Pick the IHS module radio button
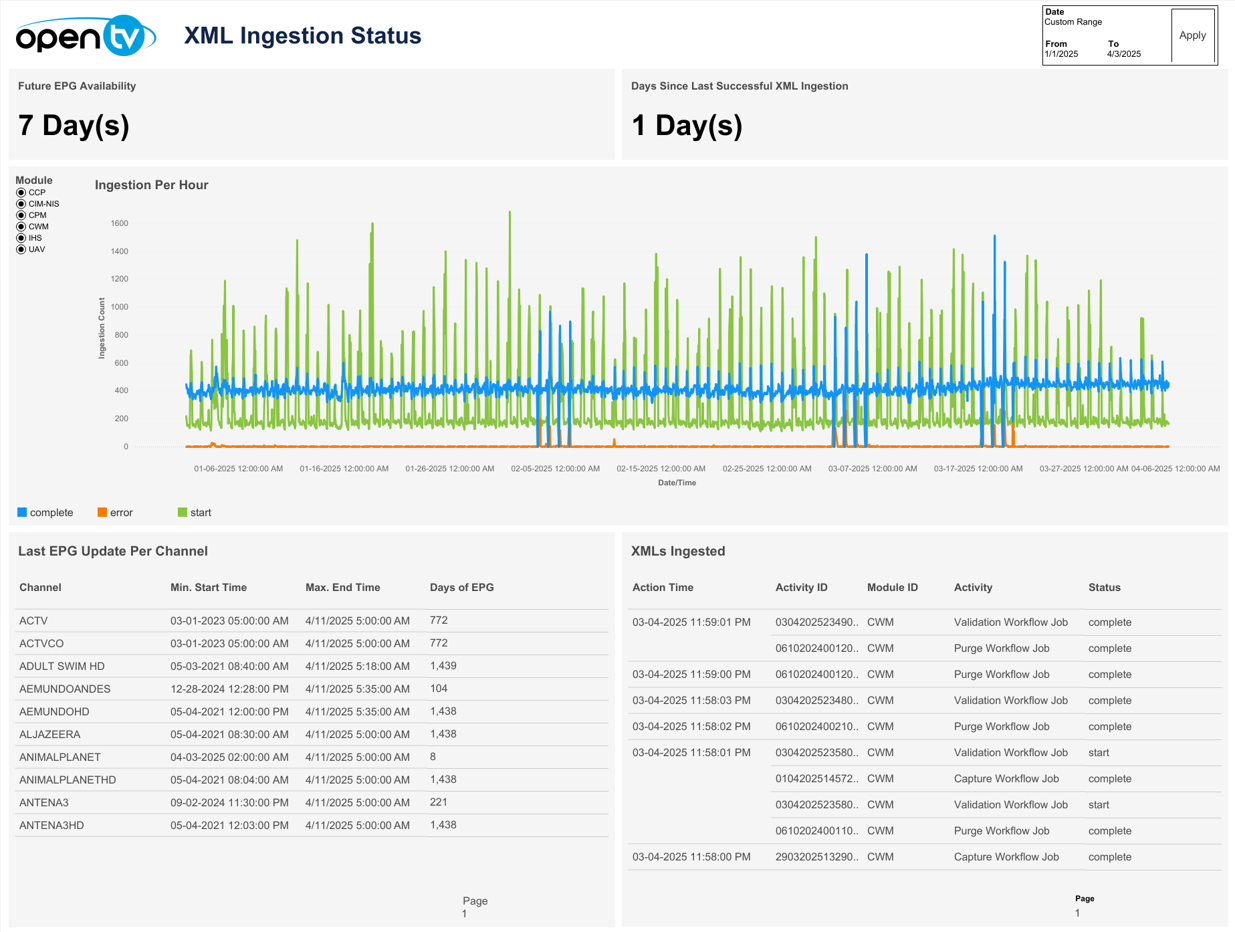This screenshot has height=932, width=1235. [x=21, y=238]
